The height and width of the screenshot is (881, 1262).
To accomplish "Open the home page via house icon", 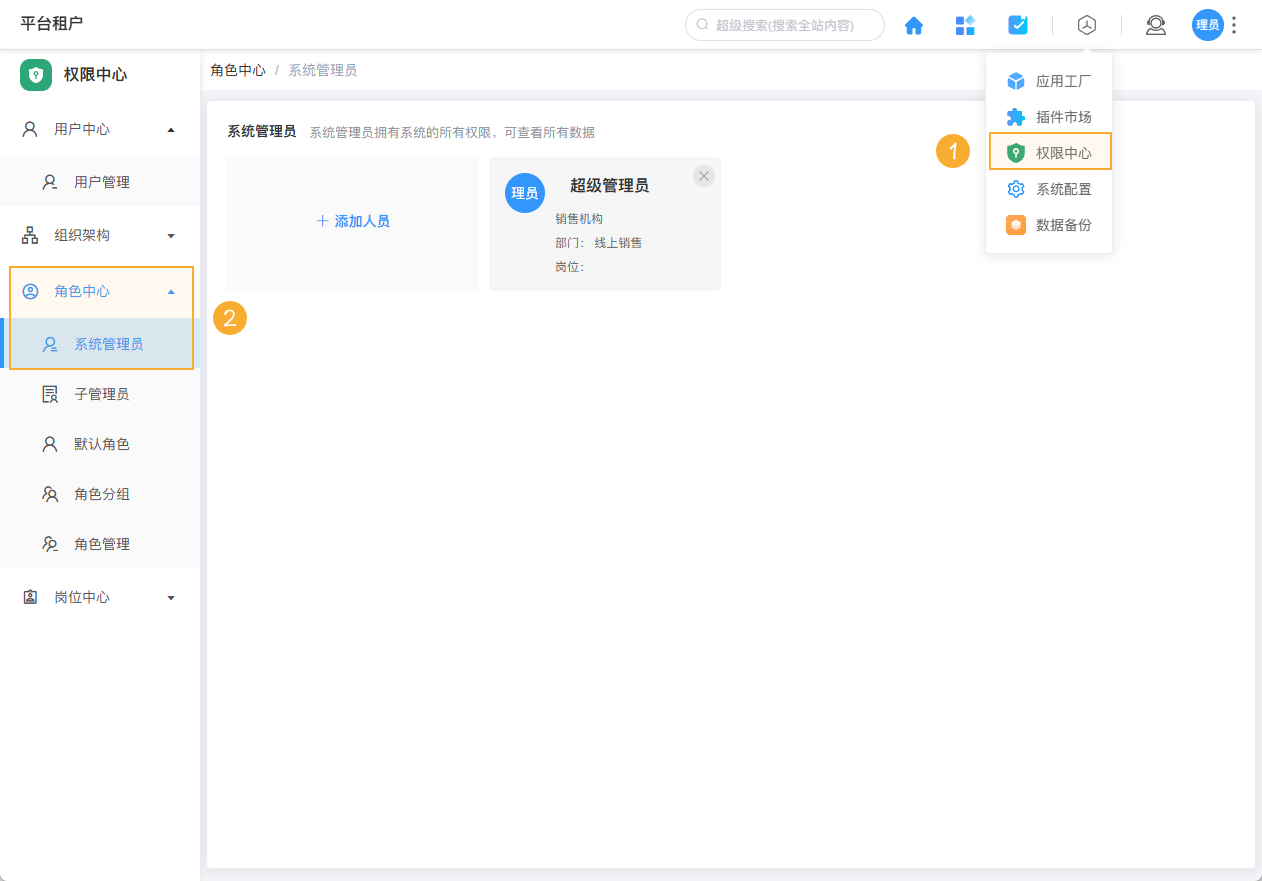I will coord(913,25).
